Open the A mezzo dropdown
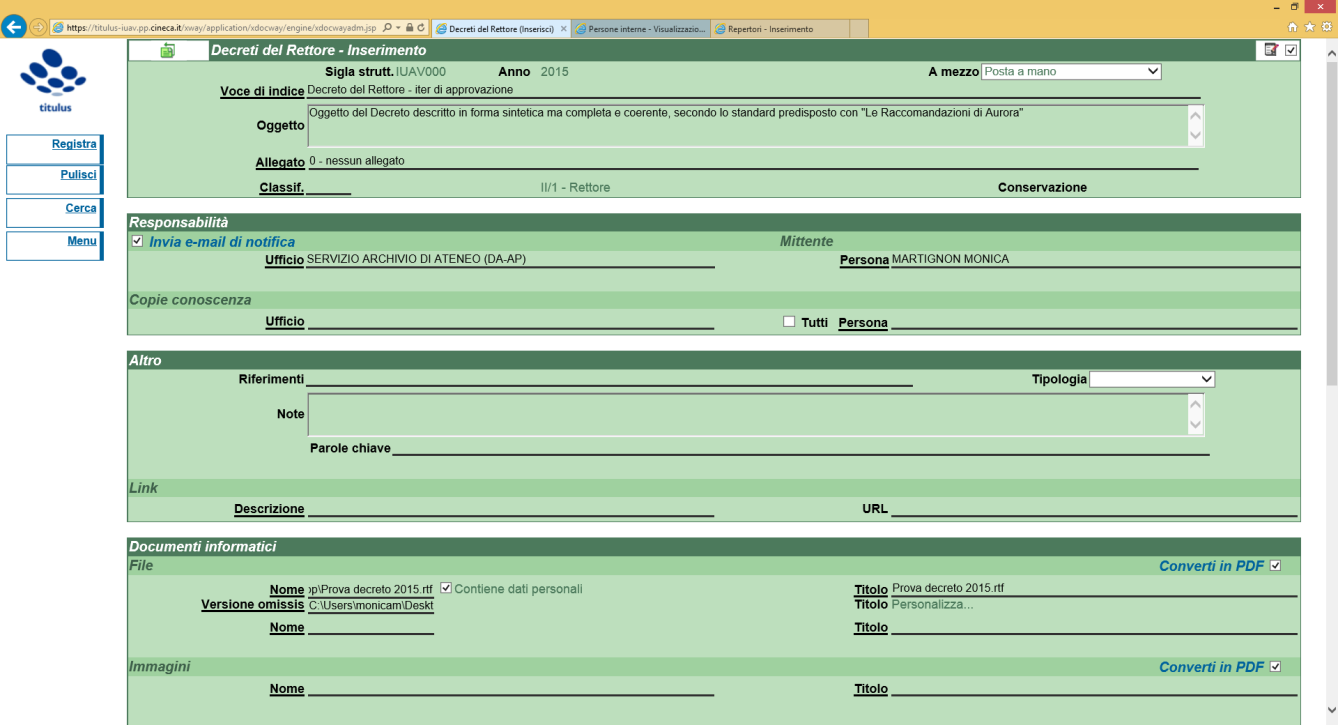This screenshot has height=725, width=1338. click(x=1071, y=72)
